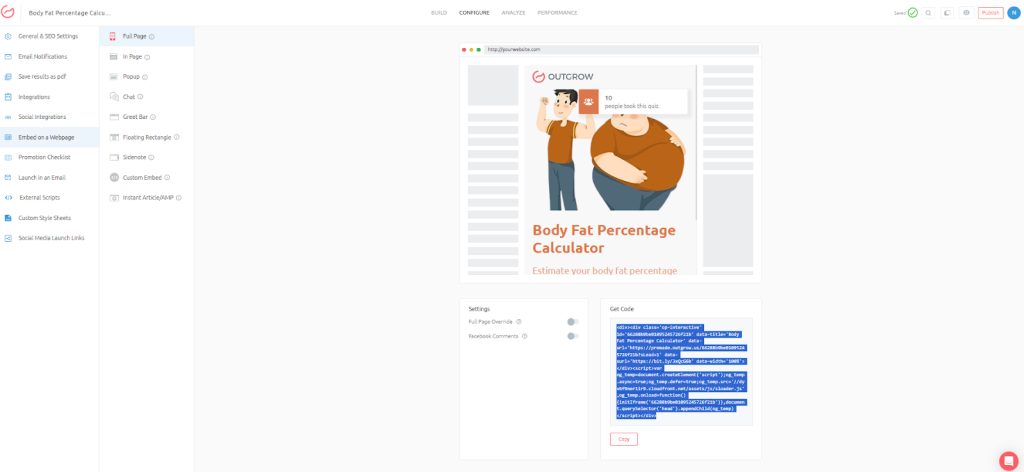
Task: Click the user avatar icon labeled N
Action: [1013, 12]
